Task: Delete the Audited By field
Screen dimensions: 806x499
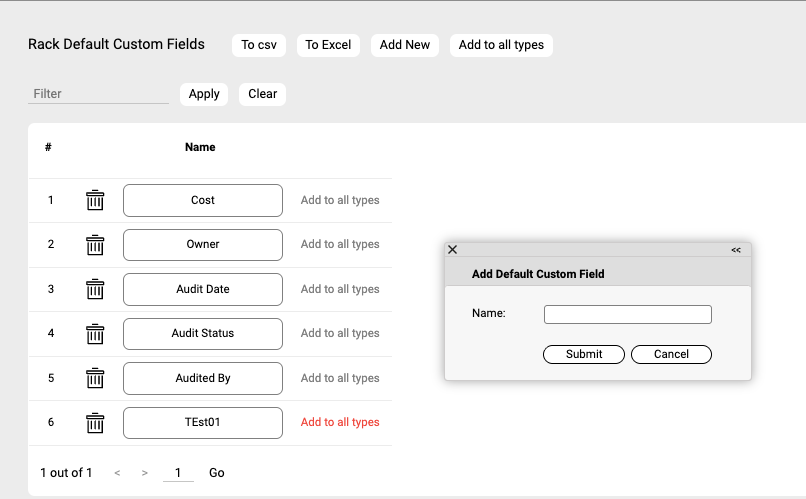Action: pos(95,378)
